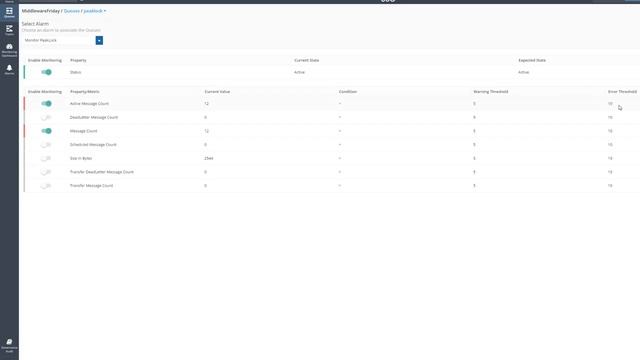
Task: Click the Deadletter Message Count metric name
Action: point(94,118)
